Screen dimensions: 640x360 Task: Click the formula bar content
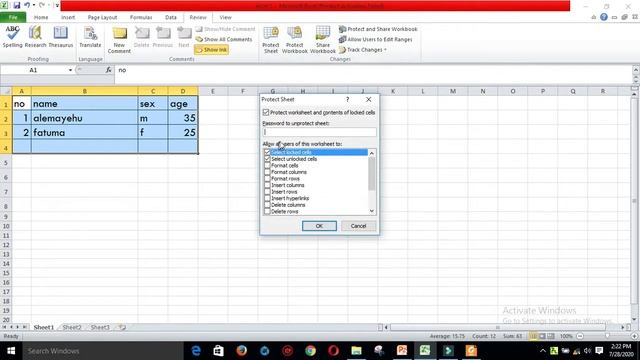coord(373,70)
